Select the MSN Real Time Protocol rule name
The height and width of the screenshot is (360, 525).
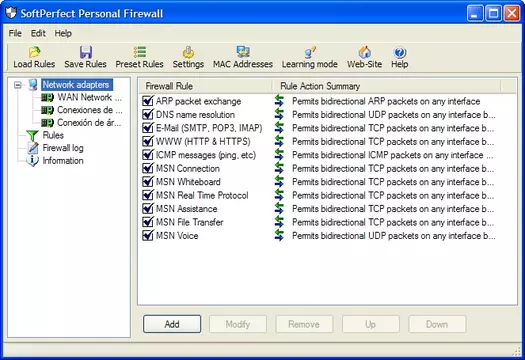202,195
